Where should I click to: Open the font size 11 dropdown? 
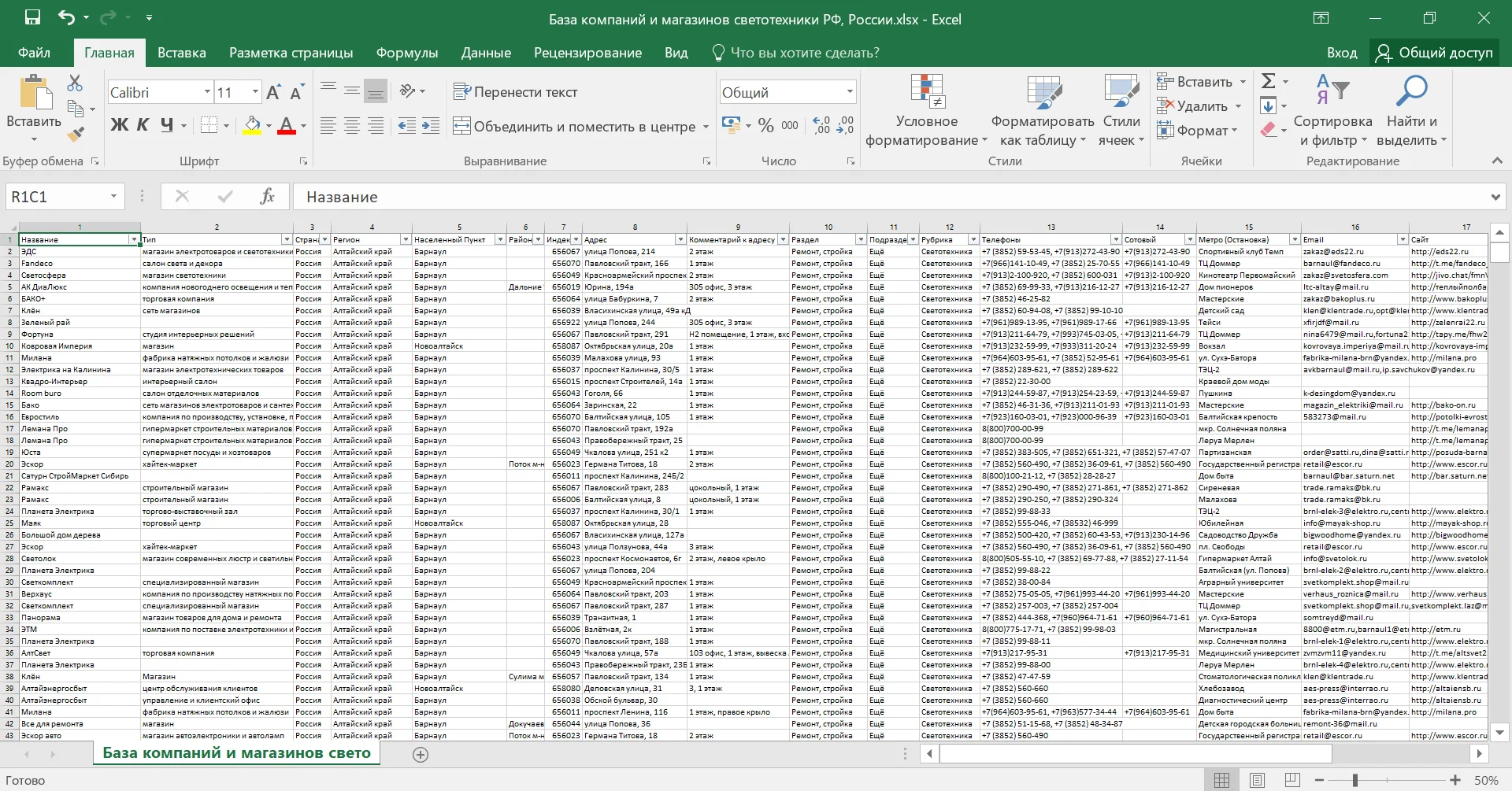tap(255, 92)
